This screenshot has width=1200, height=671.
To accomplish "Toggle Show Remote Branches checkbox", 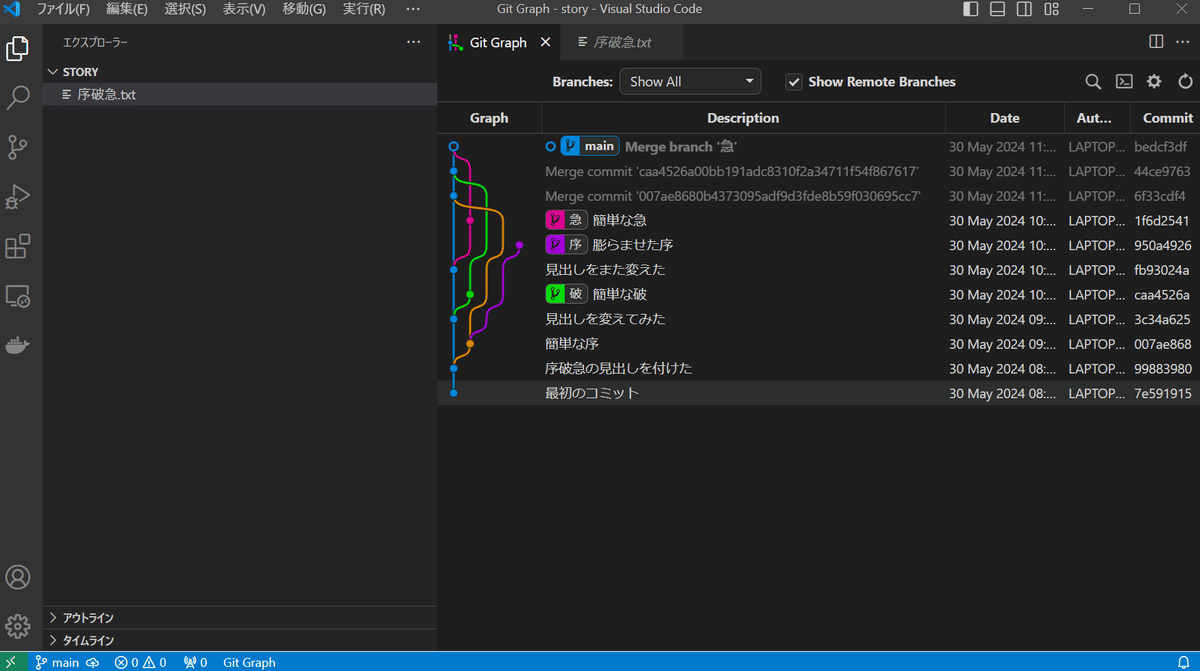I will pos(794,82).
